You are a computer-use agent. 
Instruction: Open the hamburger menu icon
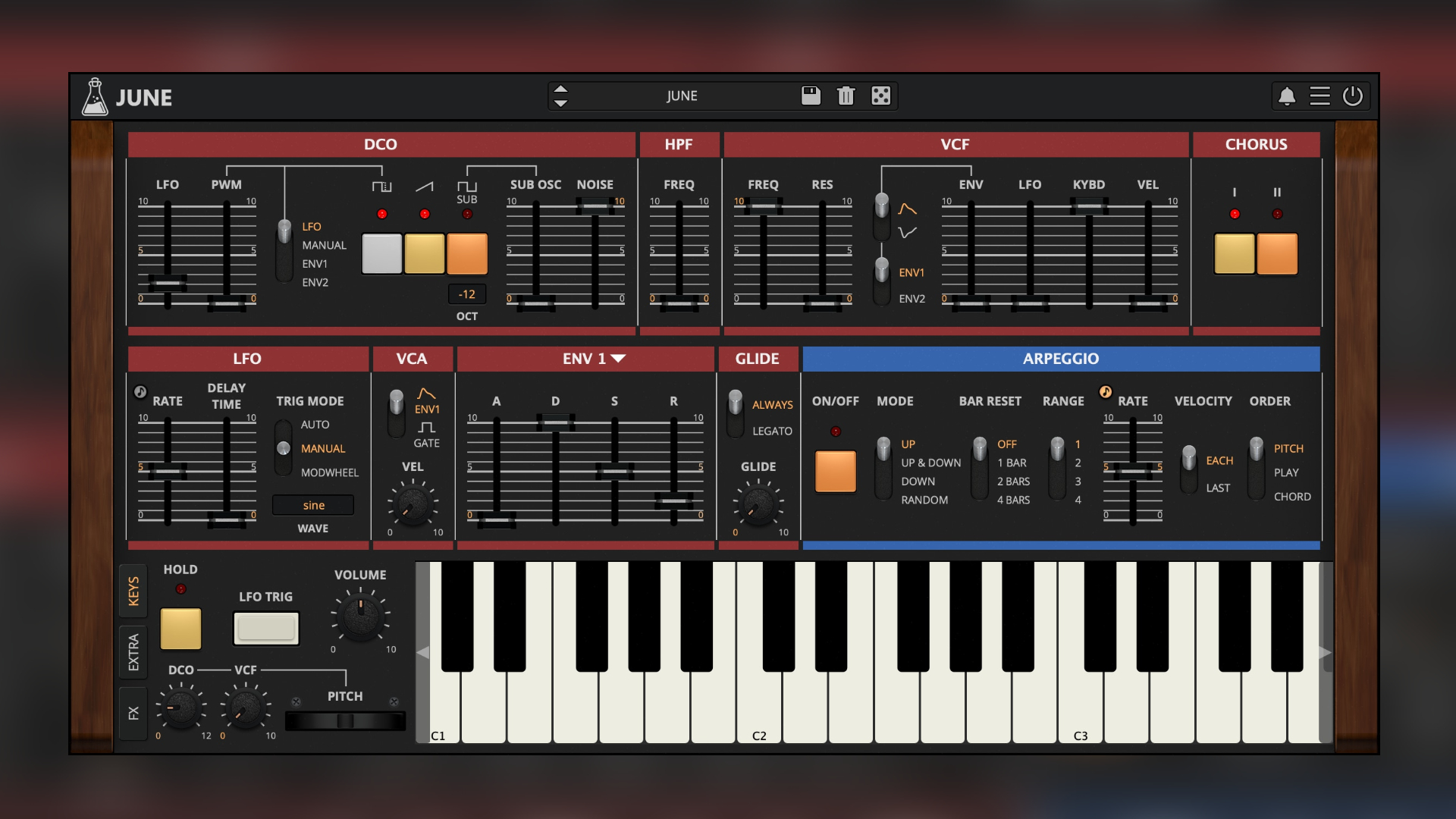(x=1319, y=96)
